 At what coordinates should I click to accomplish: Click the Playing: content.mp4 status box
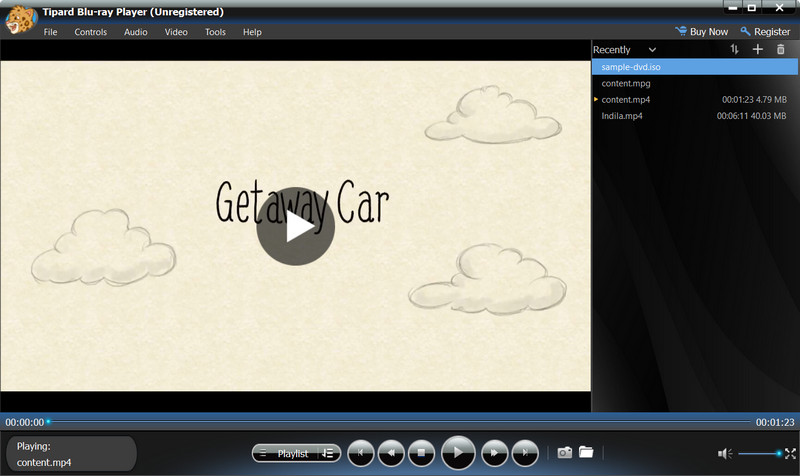(x=71, y=454)
